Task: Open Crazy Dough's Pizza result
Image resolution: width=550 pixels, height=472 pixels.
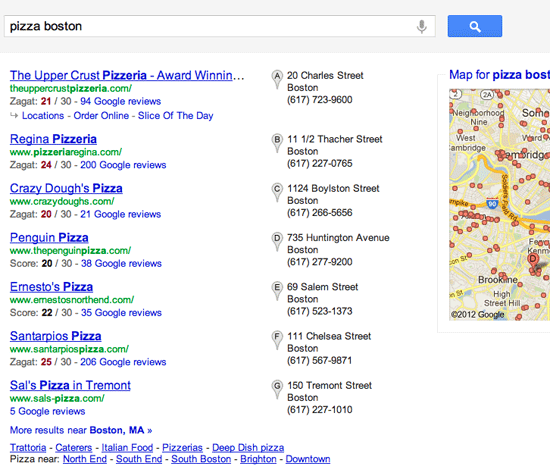Action: click(x=66, y=188)
